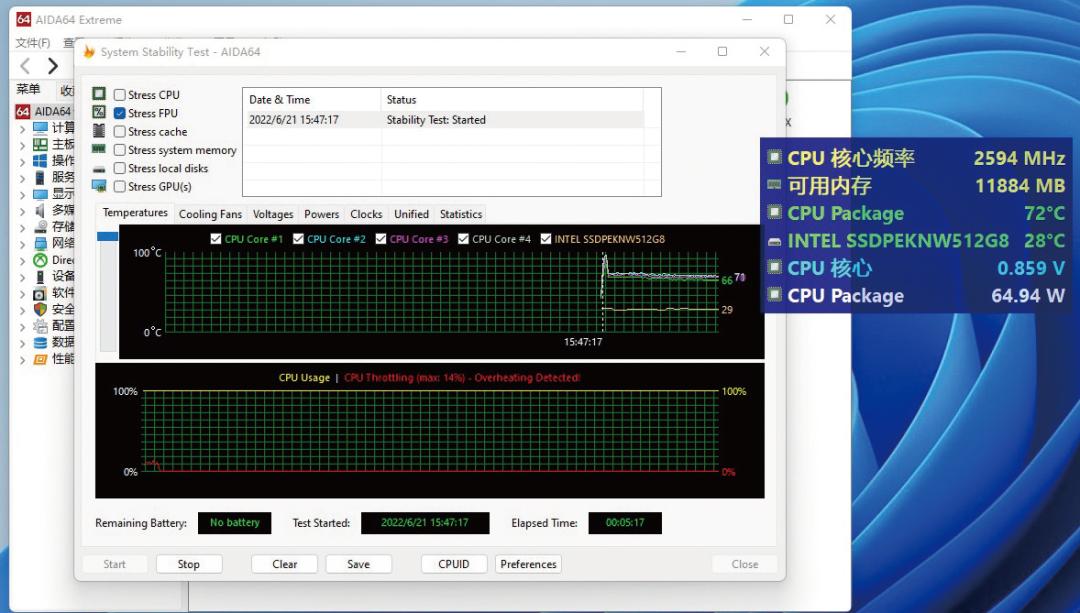The height and width of the screenshot is (613, 1080).
Task: Switch to the Cooling Fans tab
Action: 210,214
